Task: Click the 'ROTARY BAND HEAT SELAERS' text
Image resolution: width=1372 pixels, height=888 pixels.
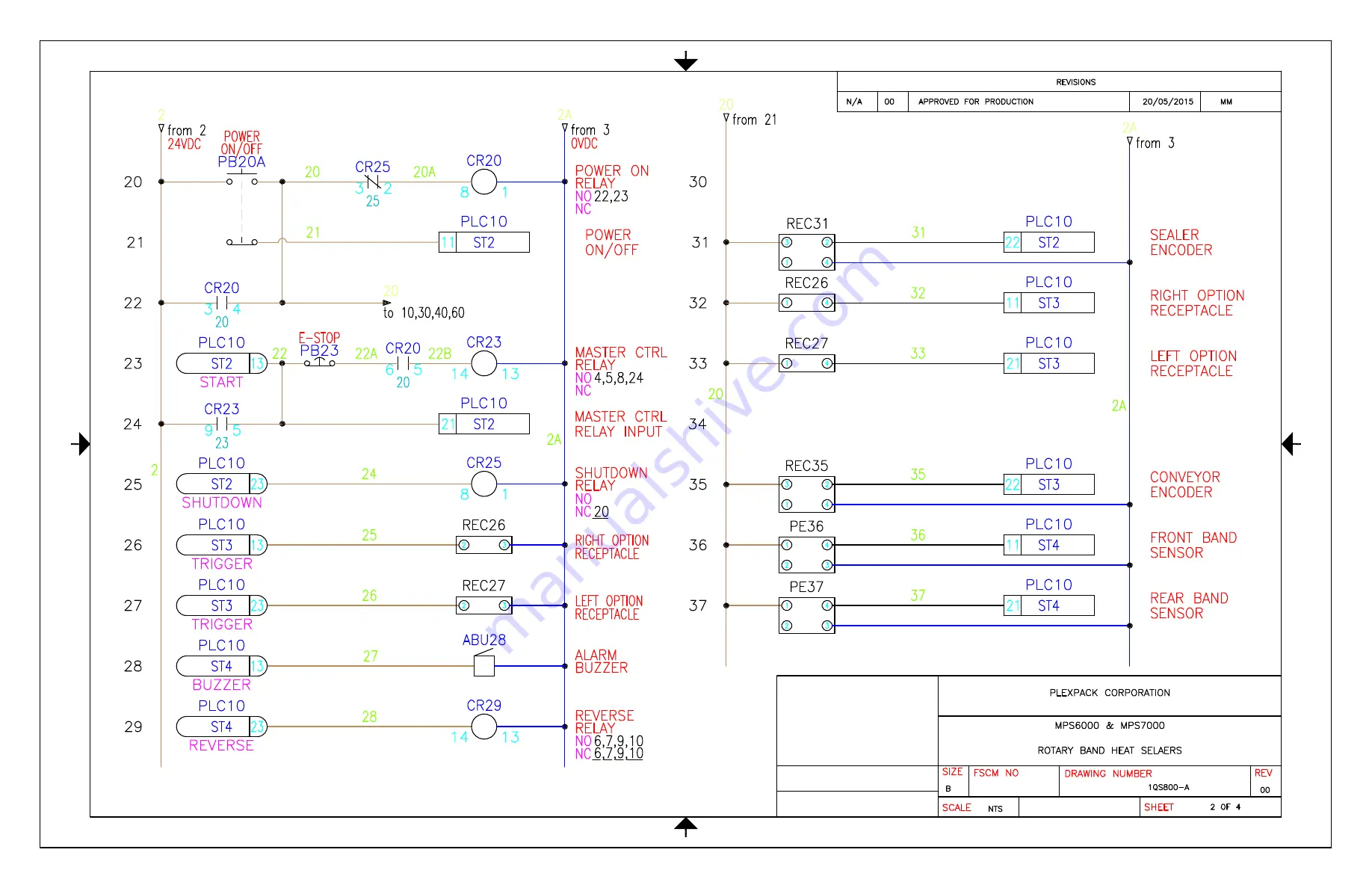Action: click(x=1110, y=750)
